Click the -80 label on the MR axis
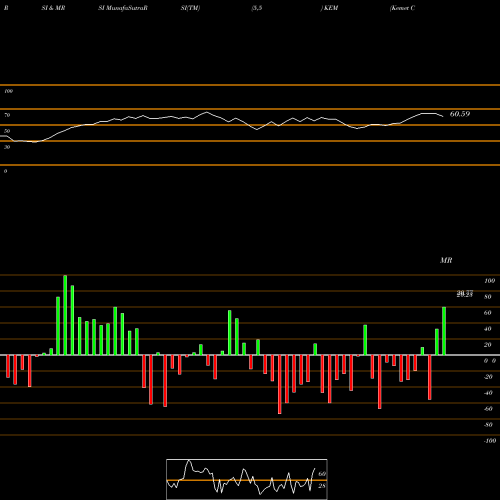The image size is (500, 500). coord(488,425)
